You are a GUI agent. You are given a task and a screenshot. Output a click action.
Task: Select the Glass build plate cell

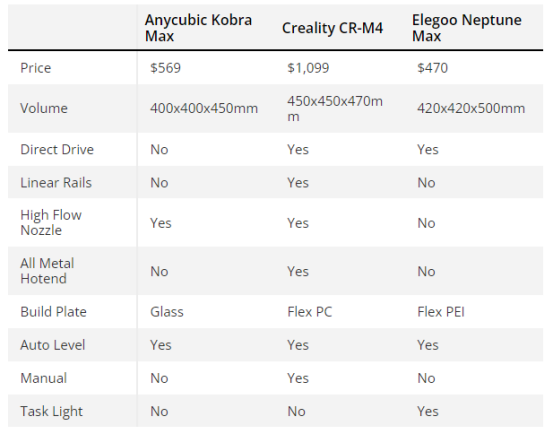point(167,312)
